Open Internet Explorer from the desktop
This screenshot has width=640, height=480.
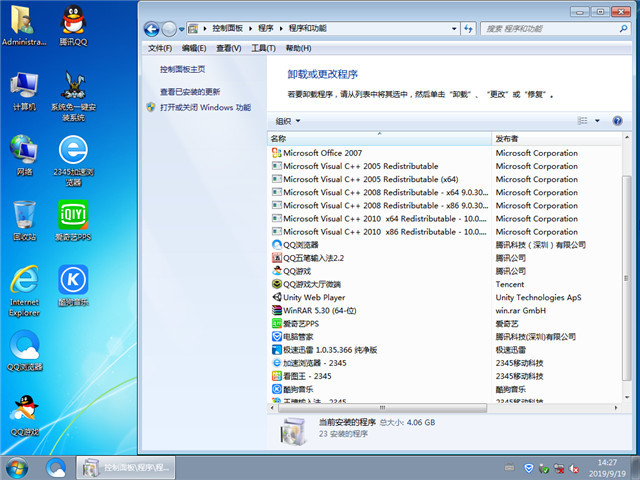[24, 291]
